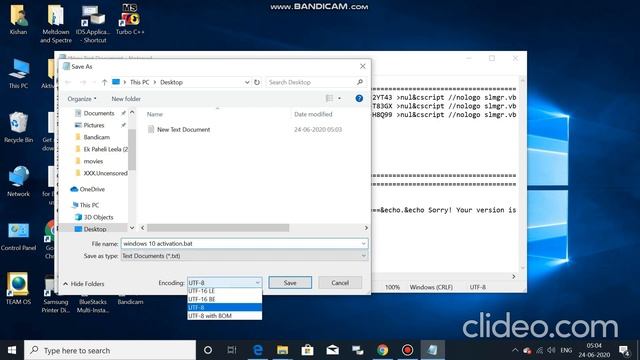Click This PC in address breadcrumb
Screen dimensions: 640x360
[x=140, y=82]
